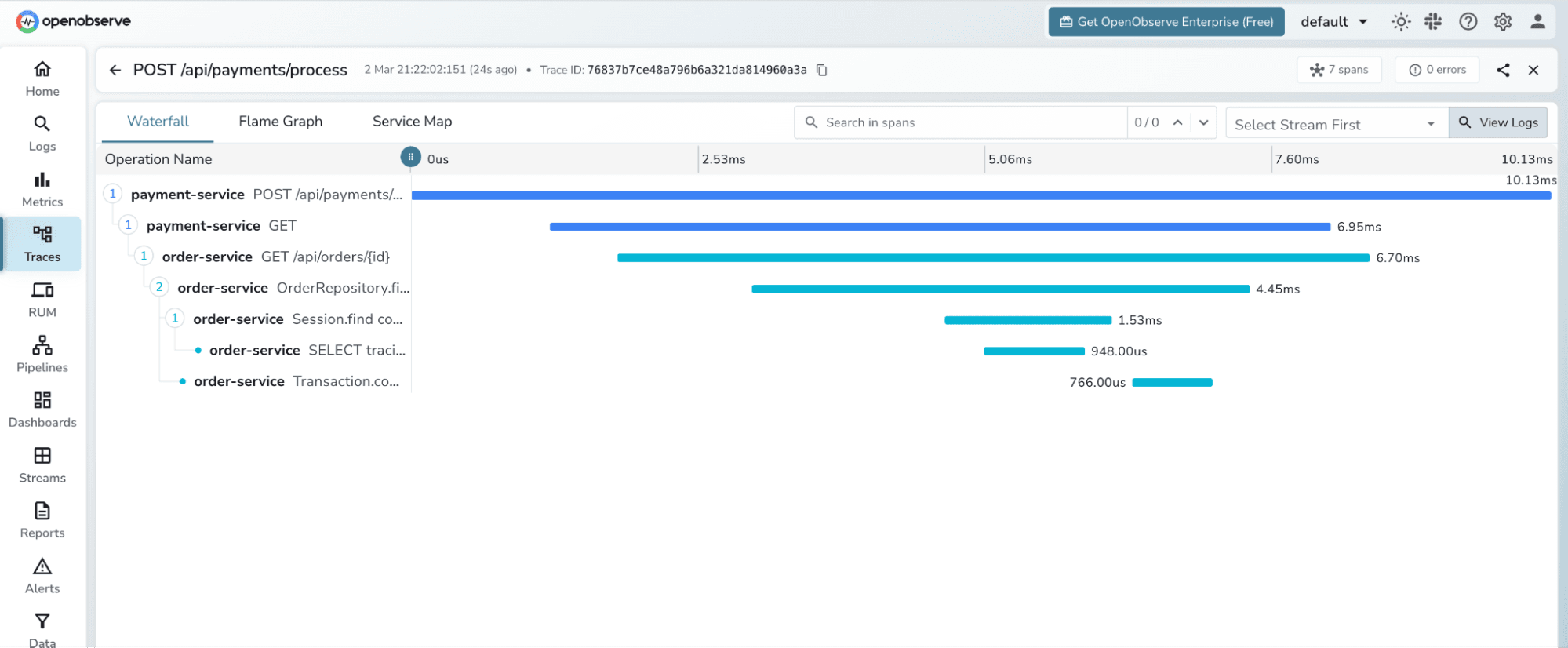Viewport: 1568px width, 648px height.
Task: Collapse the OrderRepository span with 2 children
Action: coord(159,287)
